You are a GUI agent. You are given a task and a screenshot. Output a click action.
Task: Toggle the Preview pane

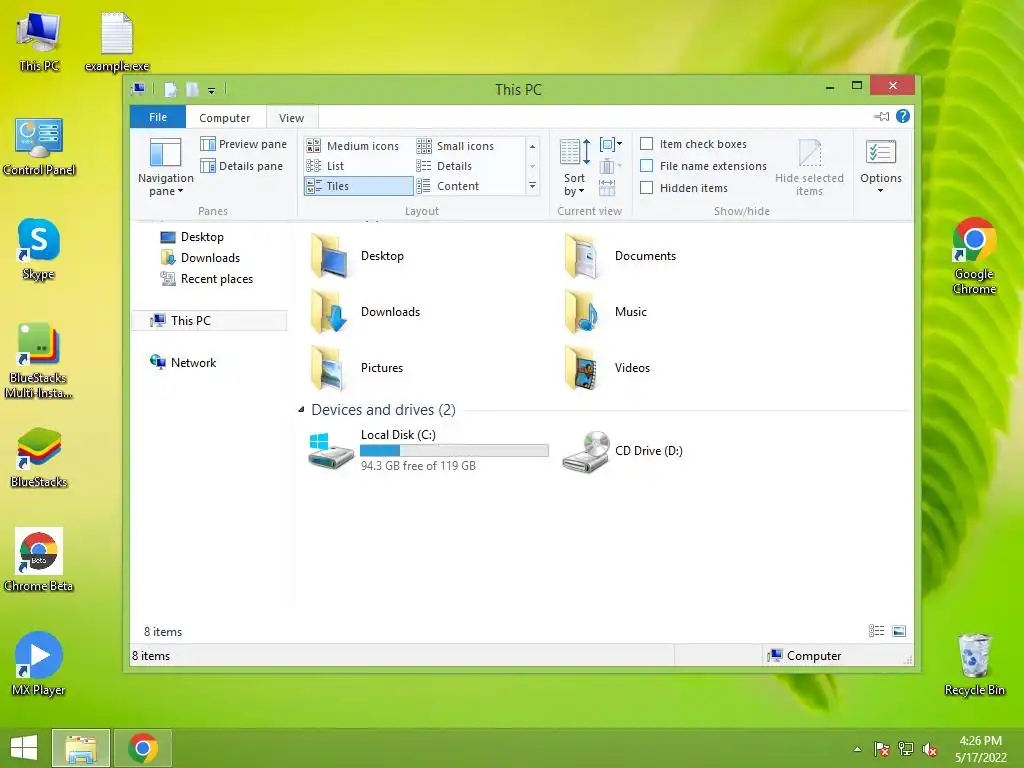pyautogui.click(x=244, y=144)
